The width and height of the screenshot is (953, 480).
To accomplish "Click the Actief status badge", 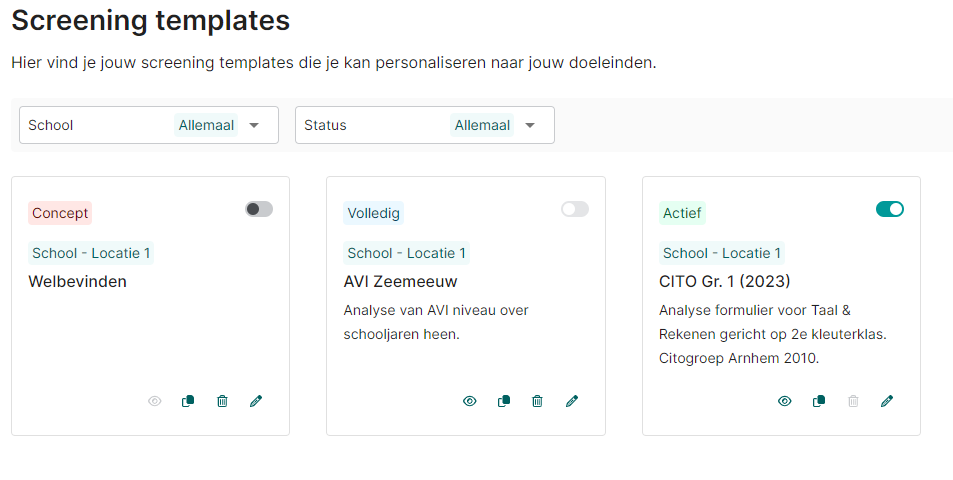I will (x=683, y=213).
